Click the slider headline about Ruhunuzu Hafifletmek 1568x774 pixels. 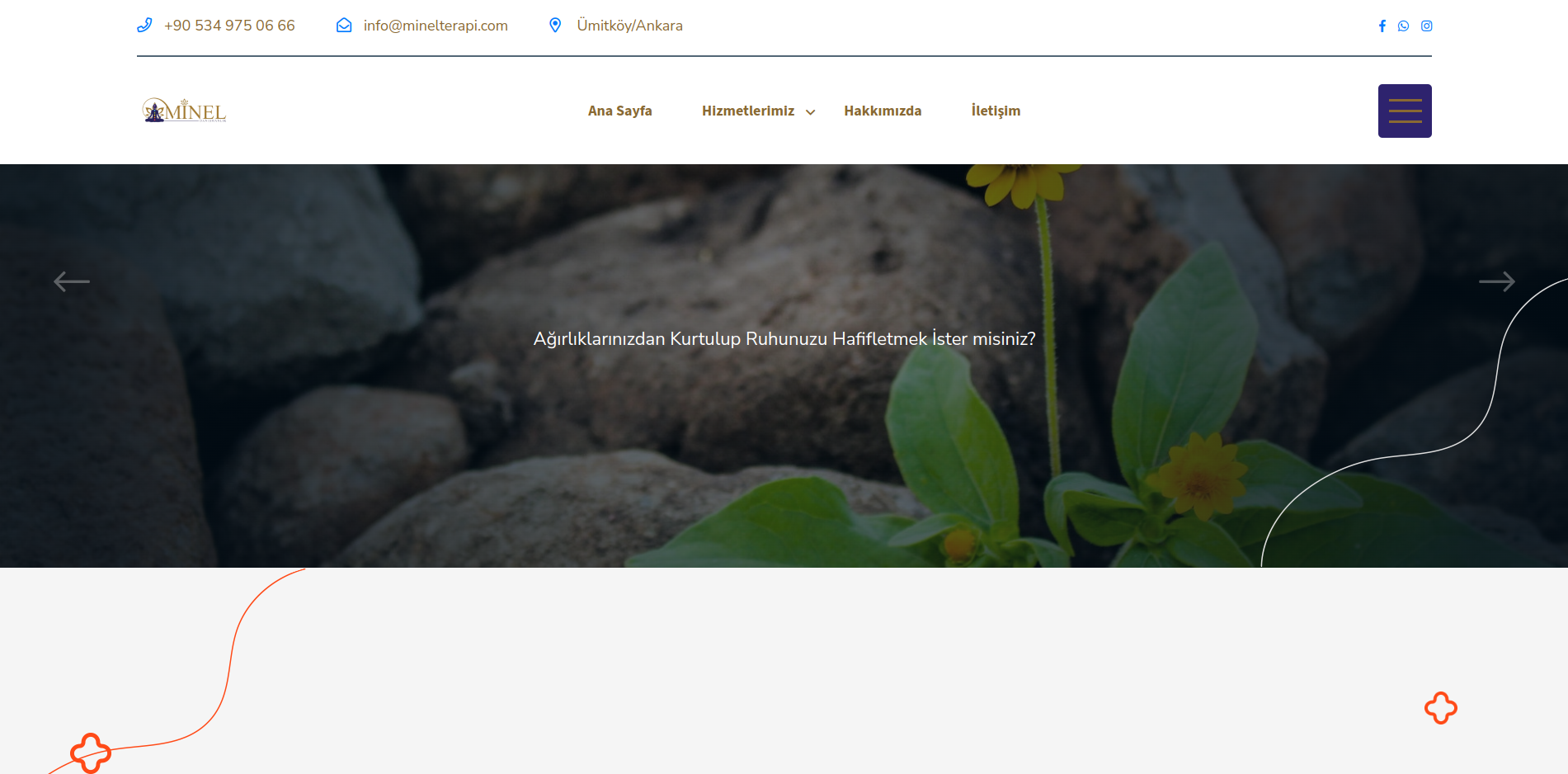784,339
